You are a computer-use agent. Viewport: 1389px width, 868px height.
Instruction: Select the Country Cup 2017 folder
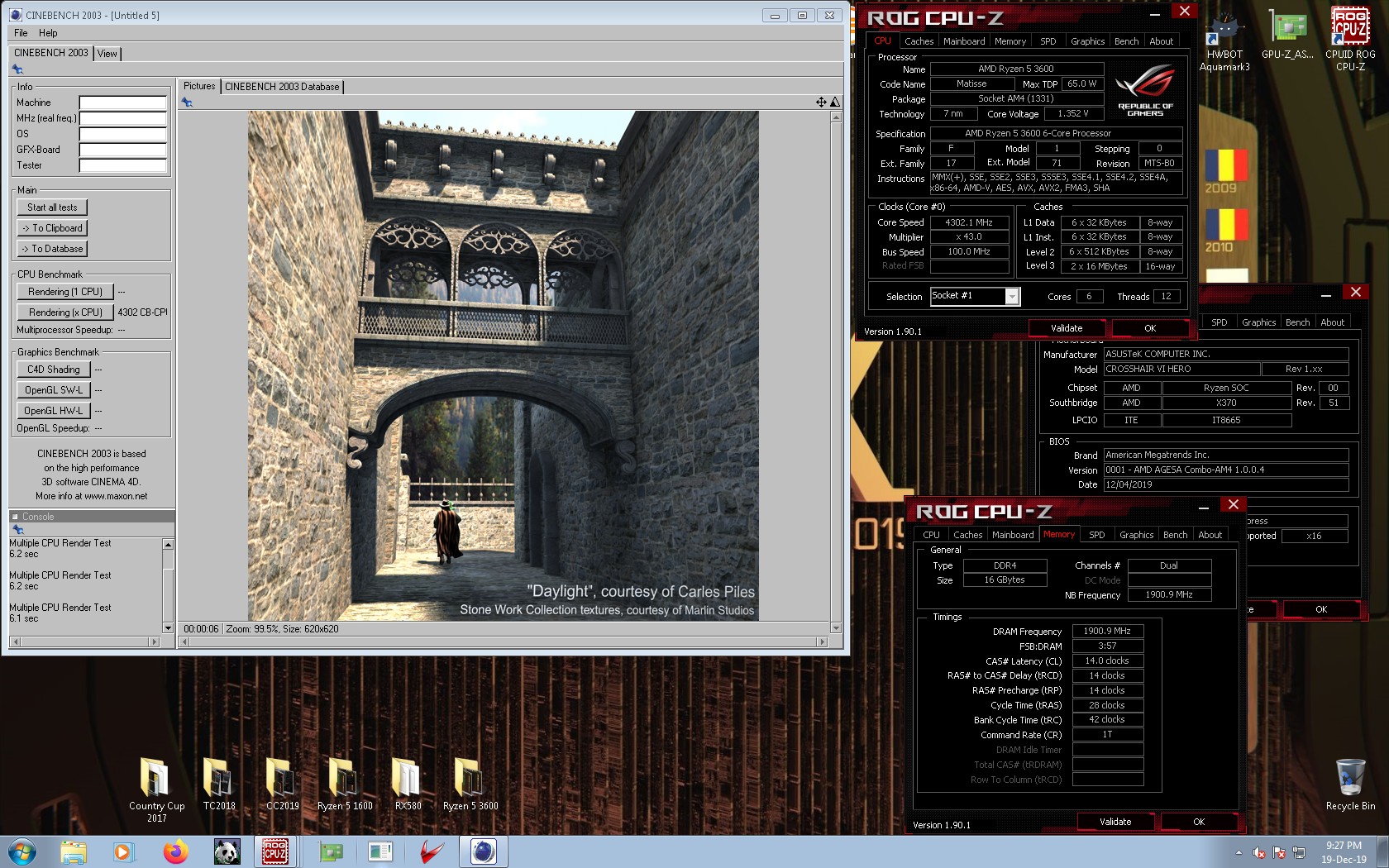click(x=156, y=789)
